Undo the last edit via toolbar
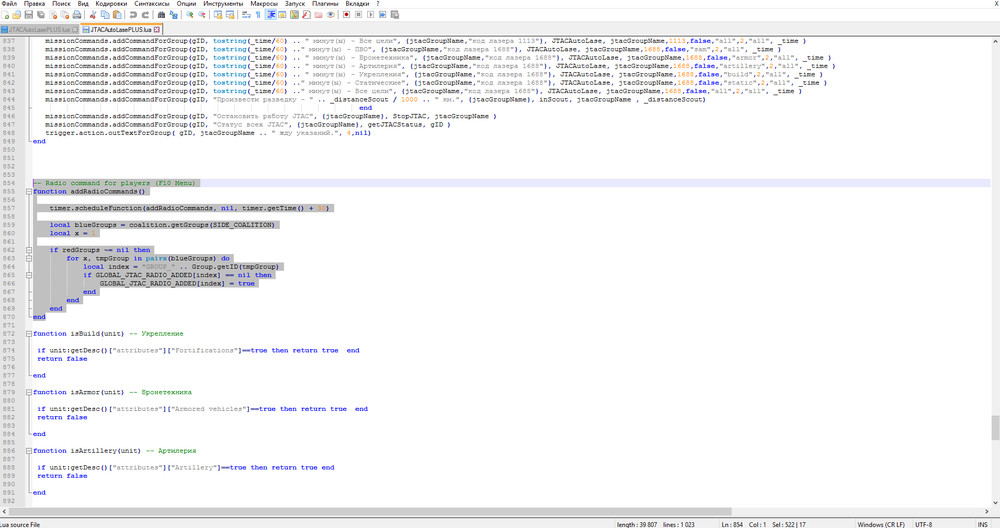 (x=133, y=14)
